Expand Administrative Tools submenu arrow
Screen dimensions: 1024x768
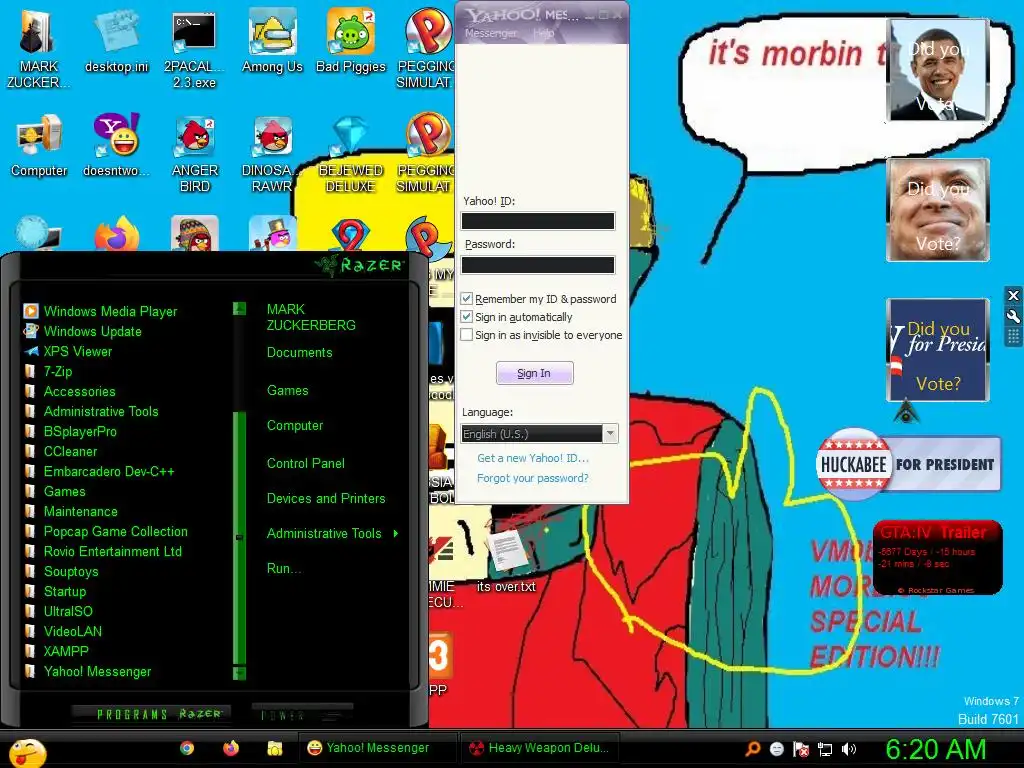396,534
